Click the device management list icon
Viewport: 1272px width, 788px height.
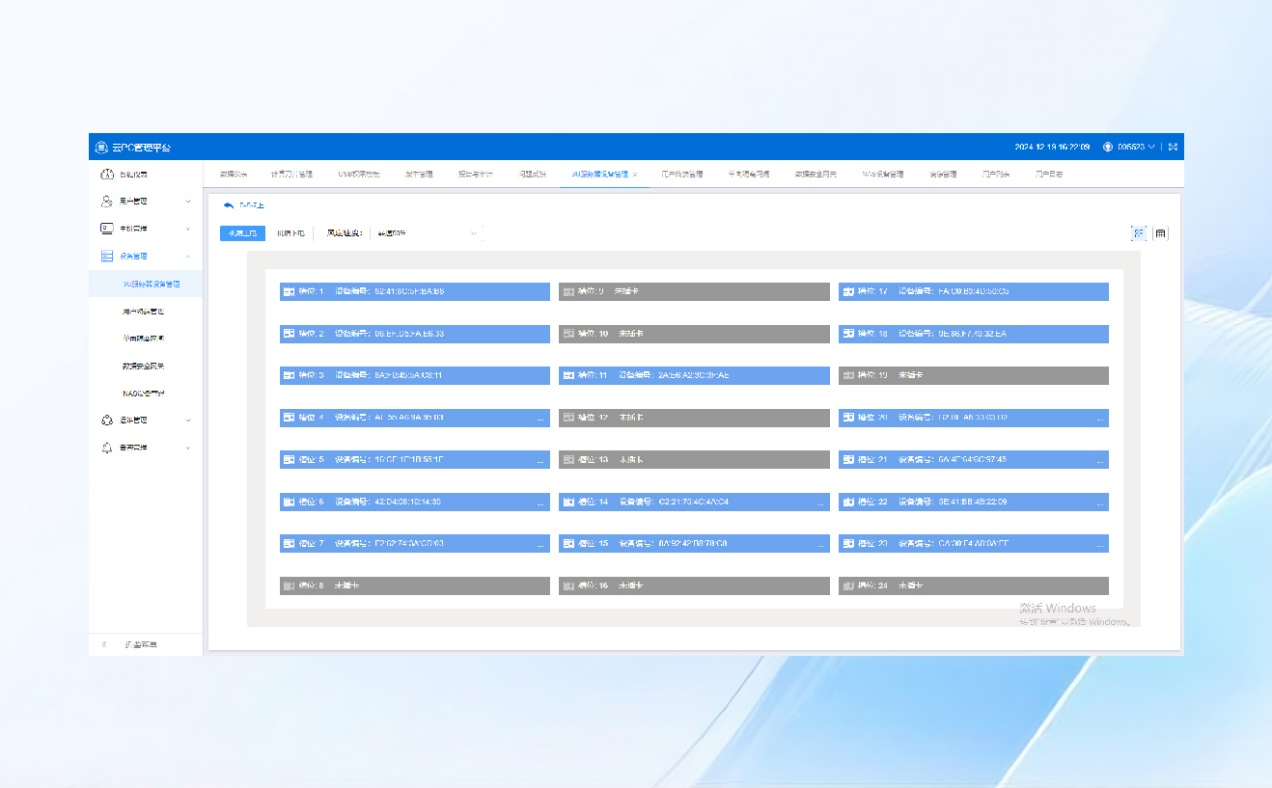[107, 257]
